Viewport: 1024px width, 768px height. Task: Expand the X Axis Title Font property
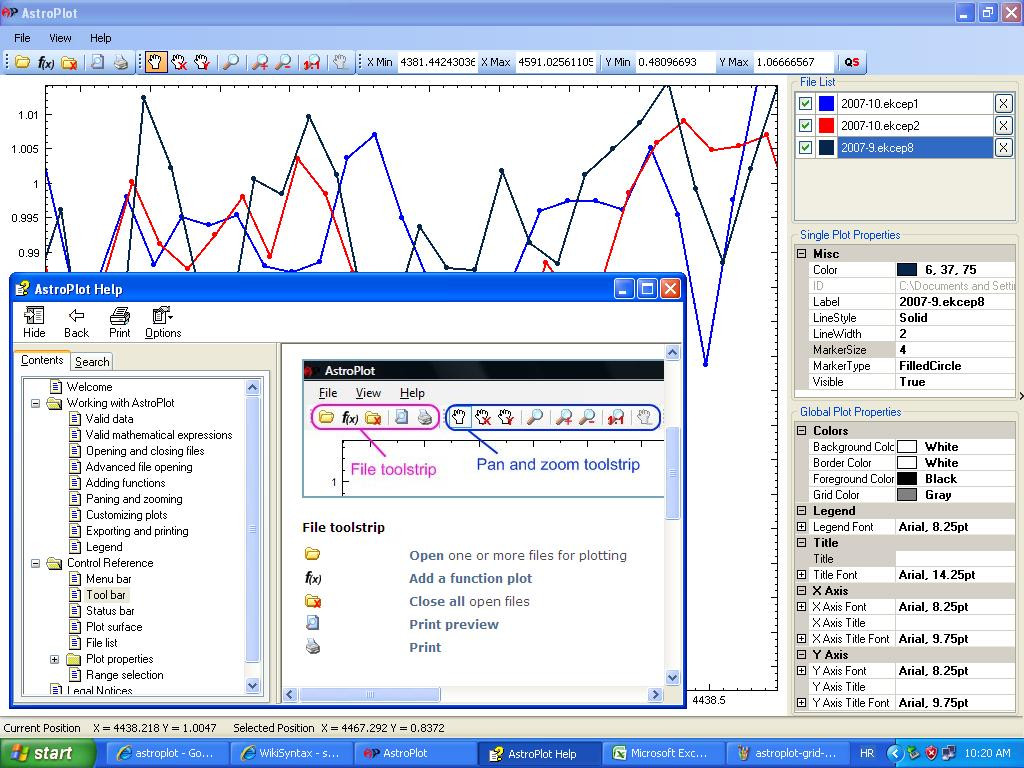(x=802, y=639)
